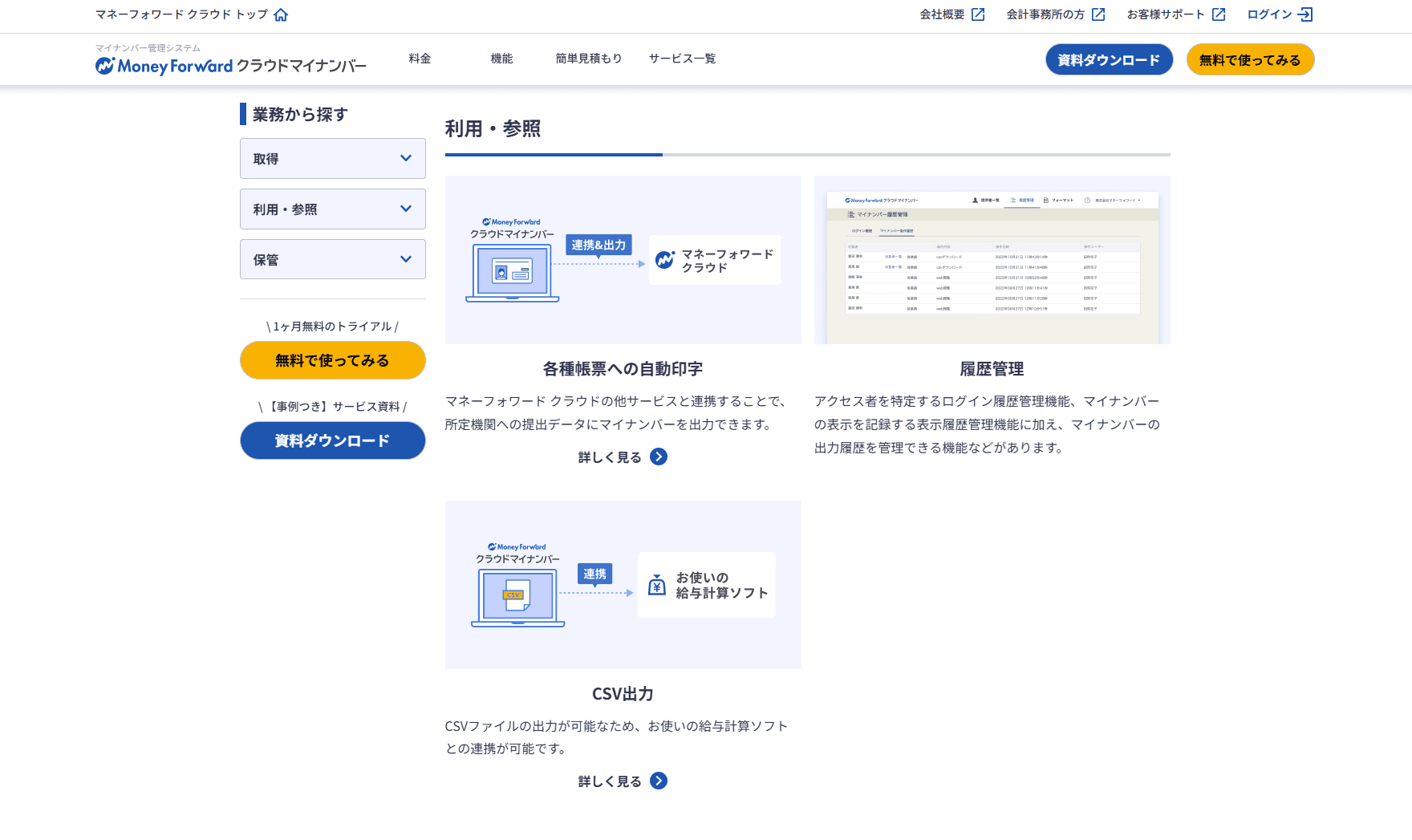Click sidebar yellow 無料で使ってみる button

(333, 360)
